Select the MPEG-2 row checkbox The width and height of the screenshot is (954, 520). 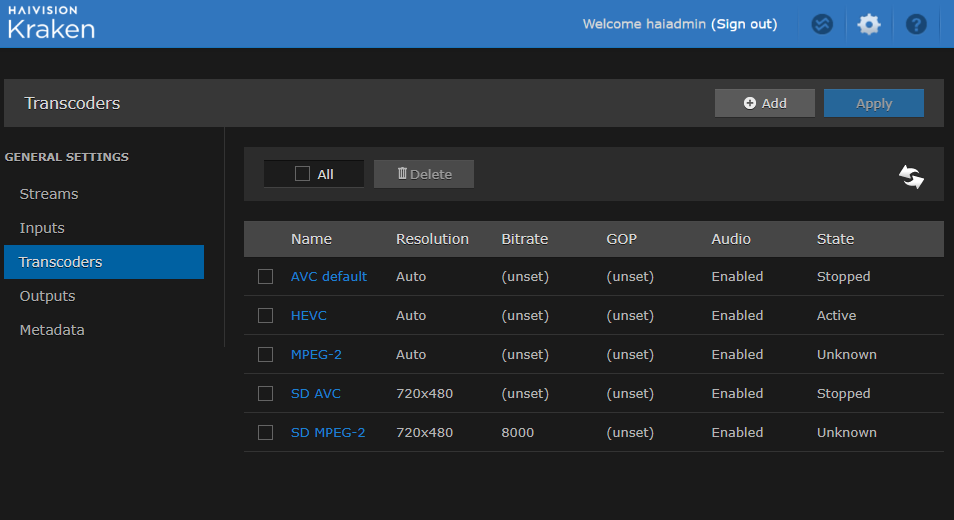click(265, 355)
